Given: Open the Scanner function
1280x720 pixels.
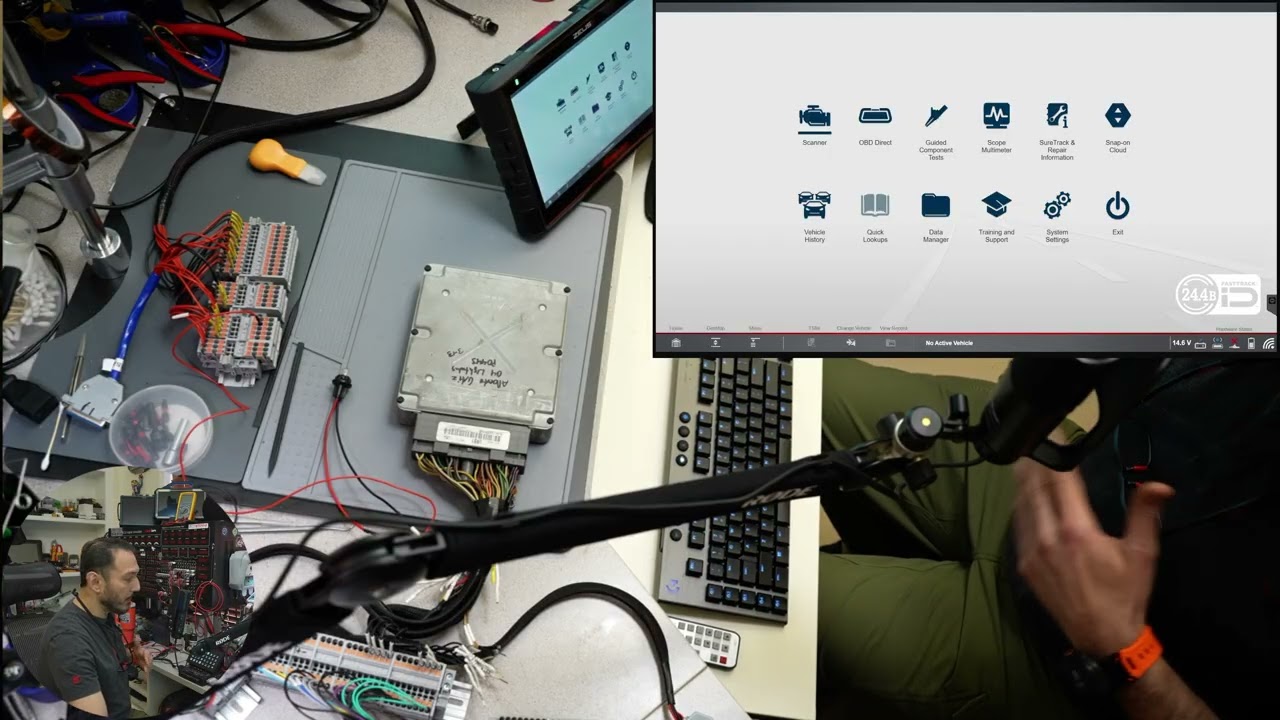Looking at the screenshot, I should (x=814, y=124).
